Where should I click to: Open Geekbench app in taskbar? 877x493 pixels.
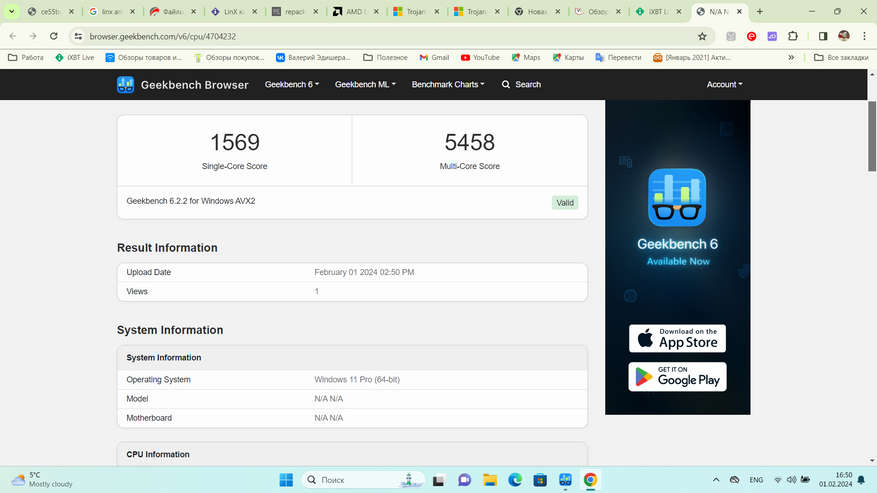[x=565, y=480]
